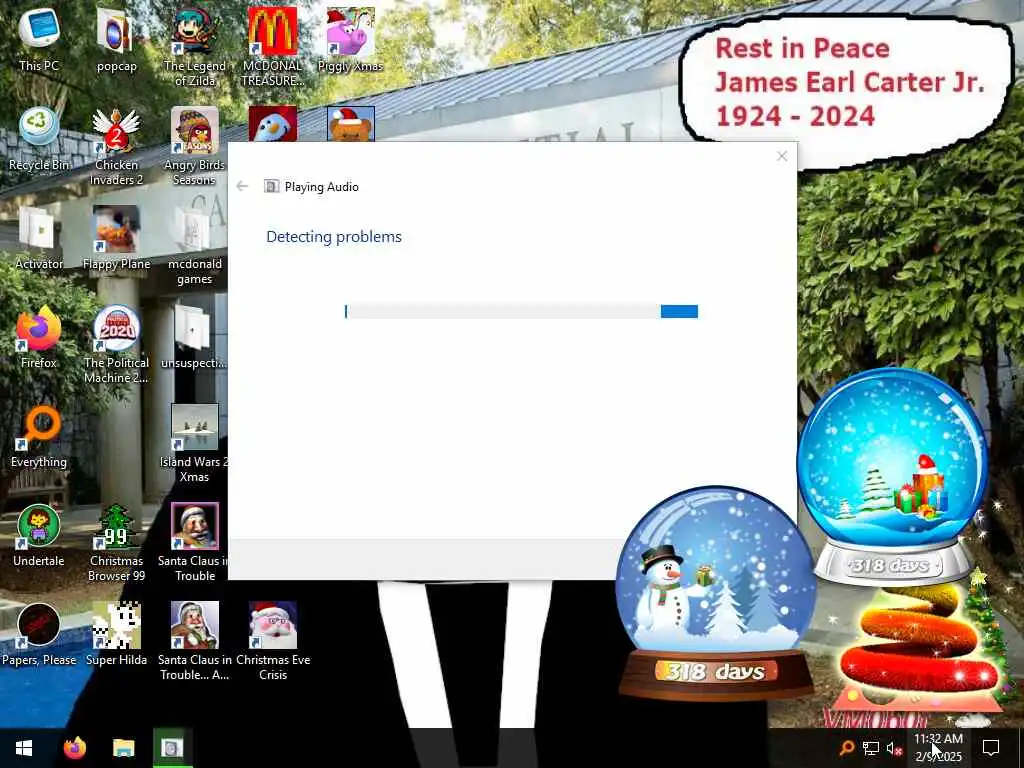The width and height of the screenshot is (1024, 768).
Task: Launch Everything search desktop shortcut
Action: 39,436
